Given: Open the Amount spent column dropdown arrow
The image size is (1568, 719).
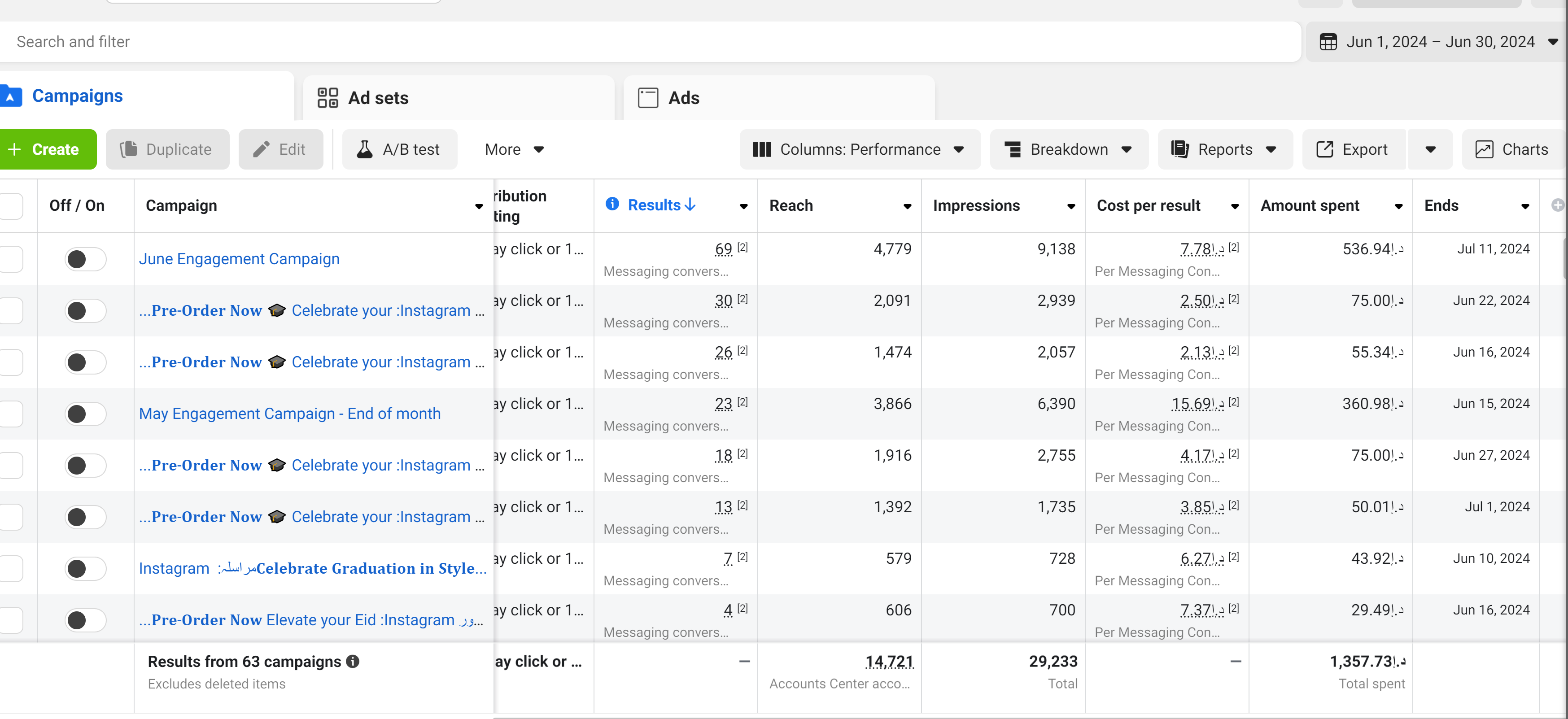Looking at the screenshot, I should (1399, 206).
